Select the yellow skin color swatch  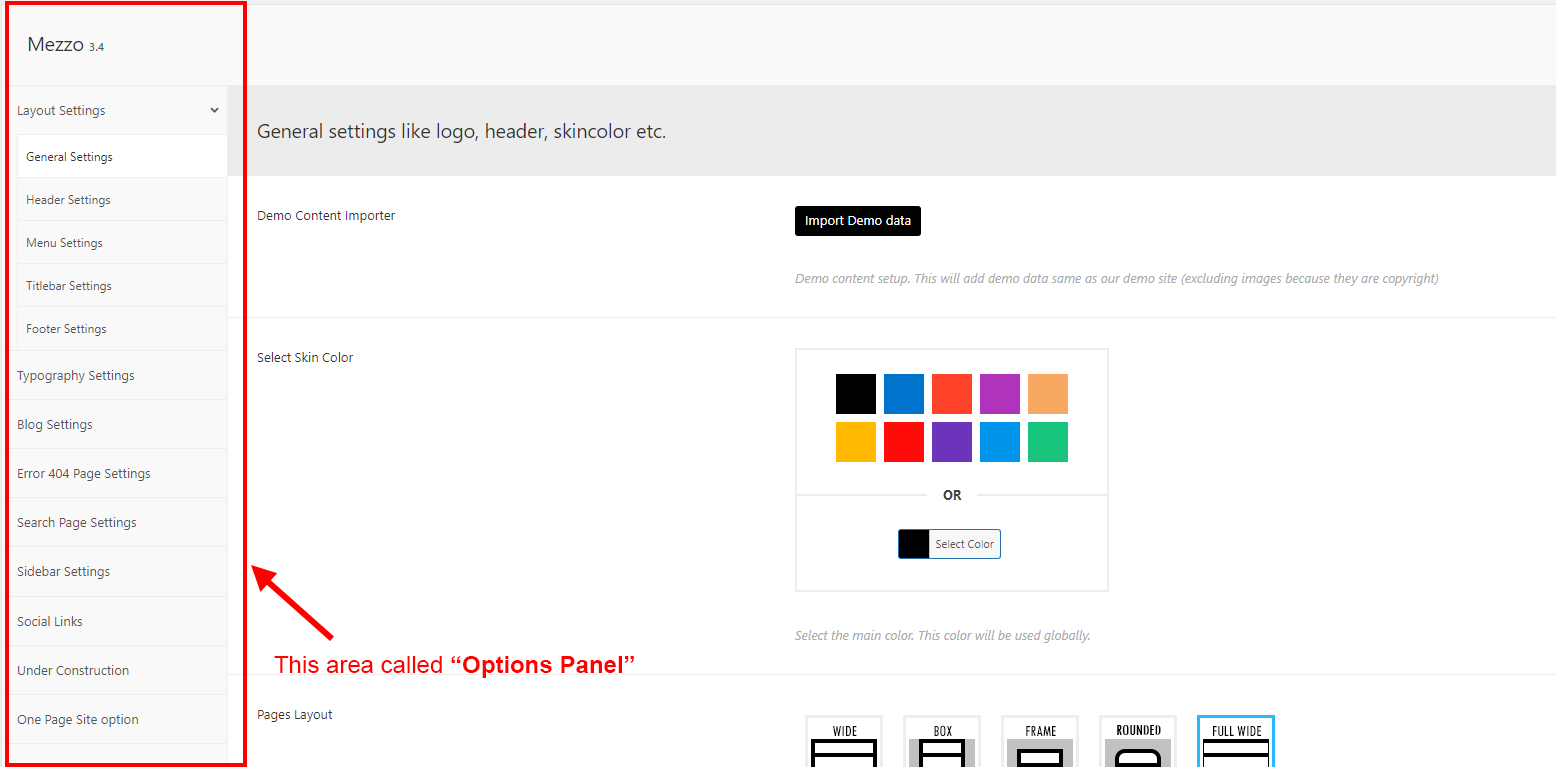click(855, 442)
